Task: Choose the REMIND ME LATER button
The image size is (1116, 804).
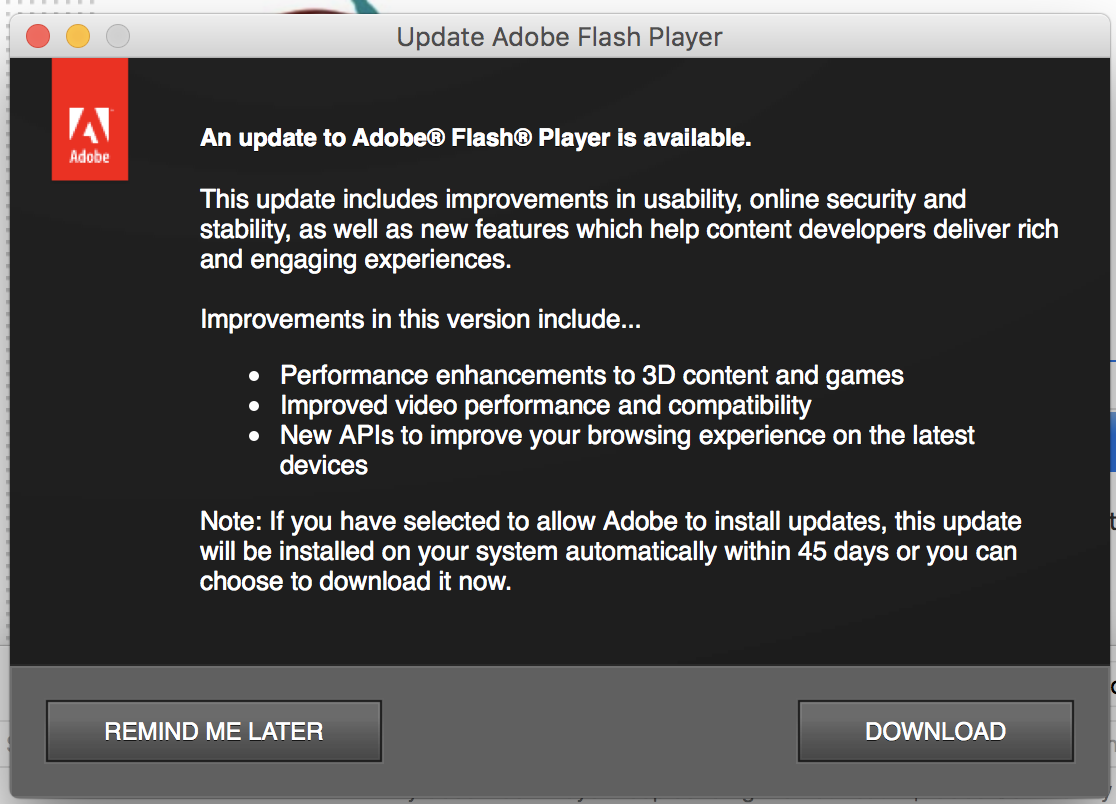Action: click(214, 731)
